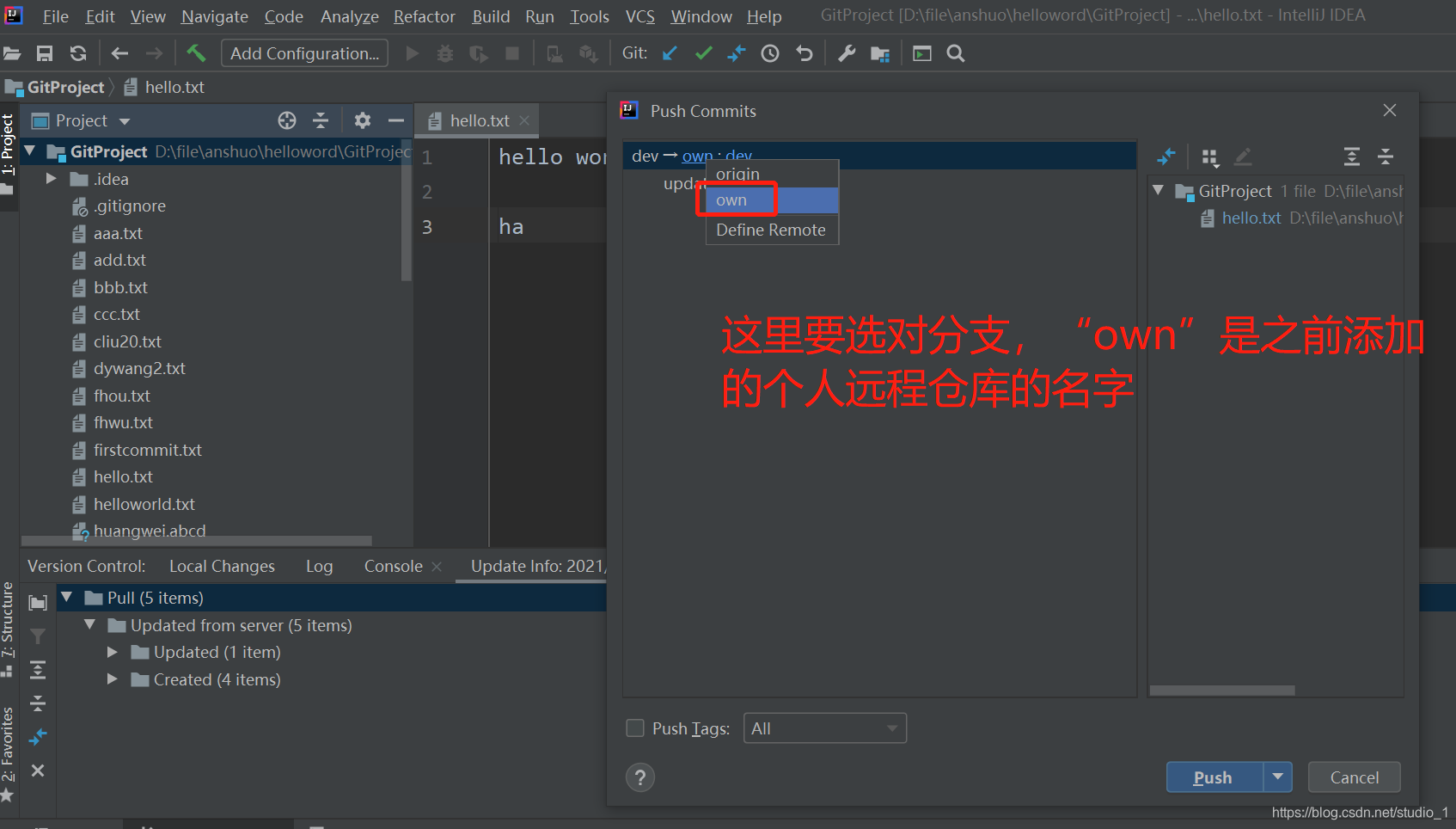Click Search Everywhere magnifier icon

(x=956, y=53)
